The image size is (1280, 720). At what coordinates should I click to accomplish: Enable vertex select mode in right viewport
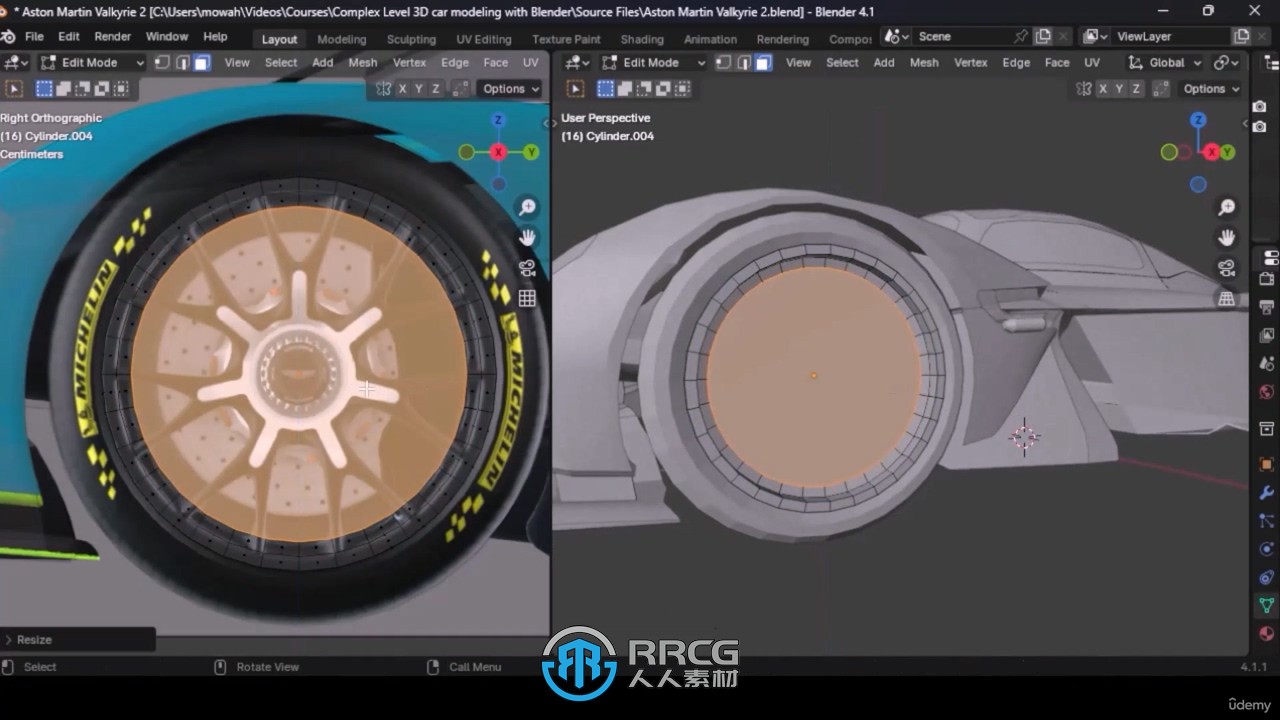coord(723,62)
